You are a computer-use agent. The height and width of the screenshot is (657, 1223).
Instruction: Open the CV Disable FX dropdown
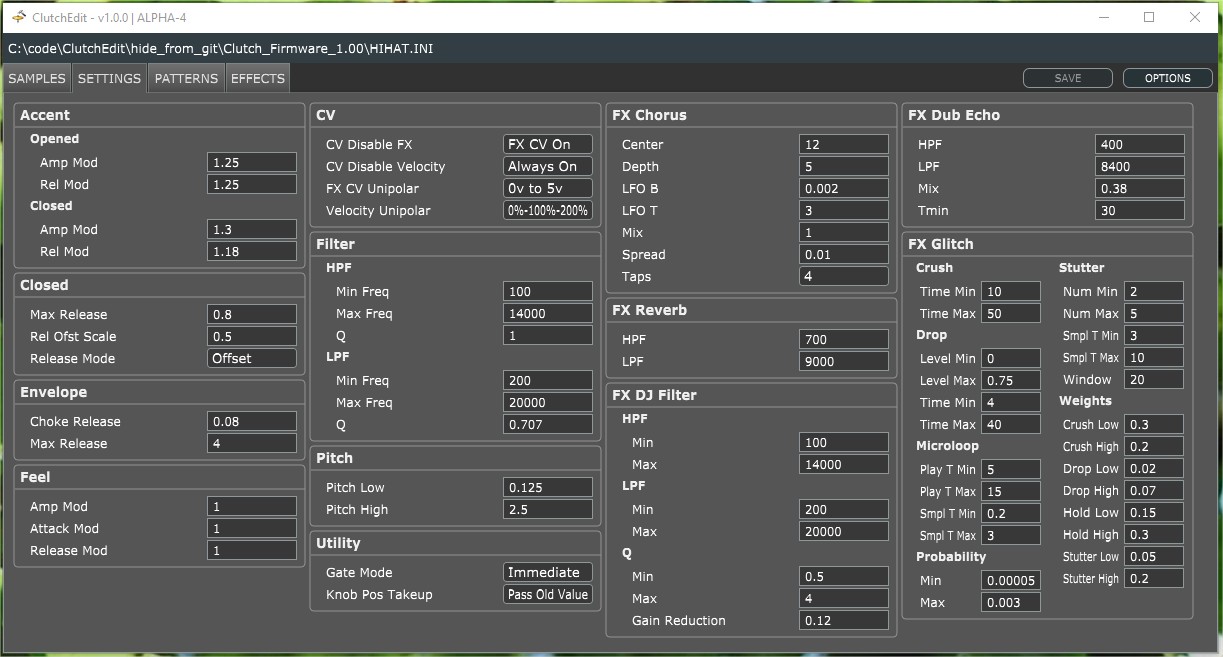click(547, 144)
